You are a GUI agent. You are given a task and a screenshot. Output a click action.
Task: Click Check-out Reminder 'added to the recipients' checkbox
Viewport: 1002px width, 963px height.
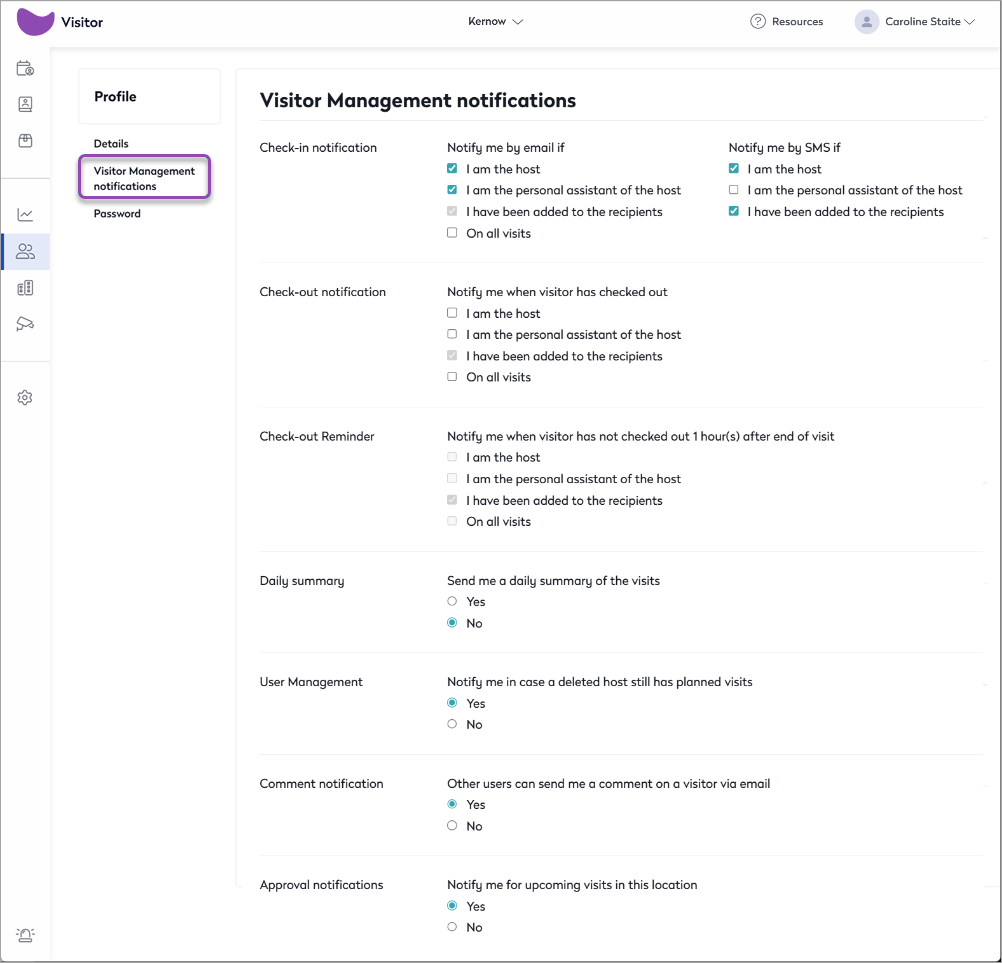(452, 499)
